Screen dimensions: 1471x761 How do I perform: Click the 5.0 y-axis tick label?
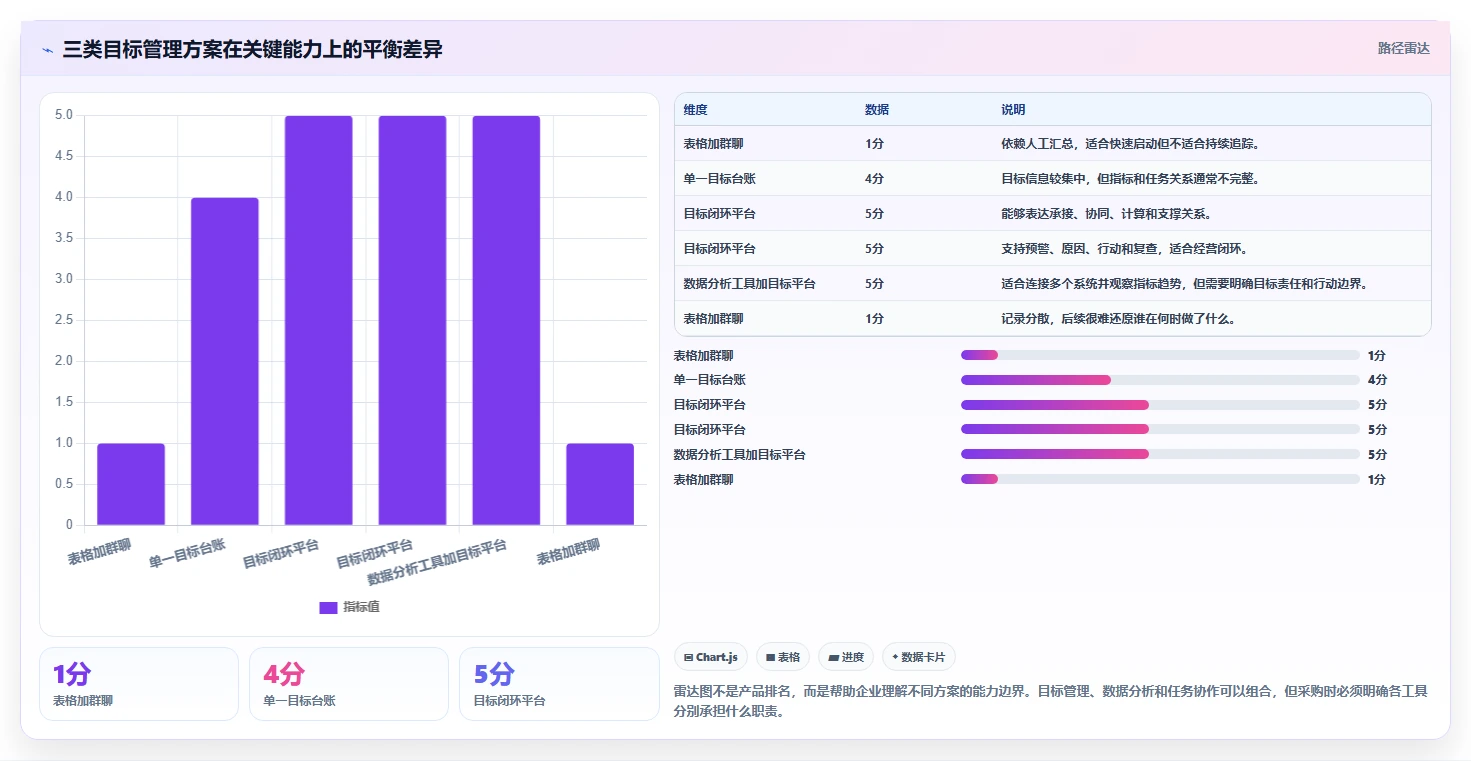pyautogui.click(x=64, y=115)
